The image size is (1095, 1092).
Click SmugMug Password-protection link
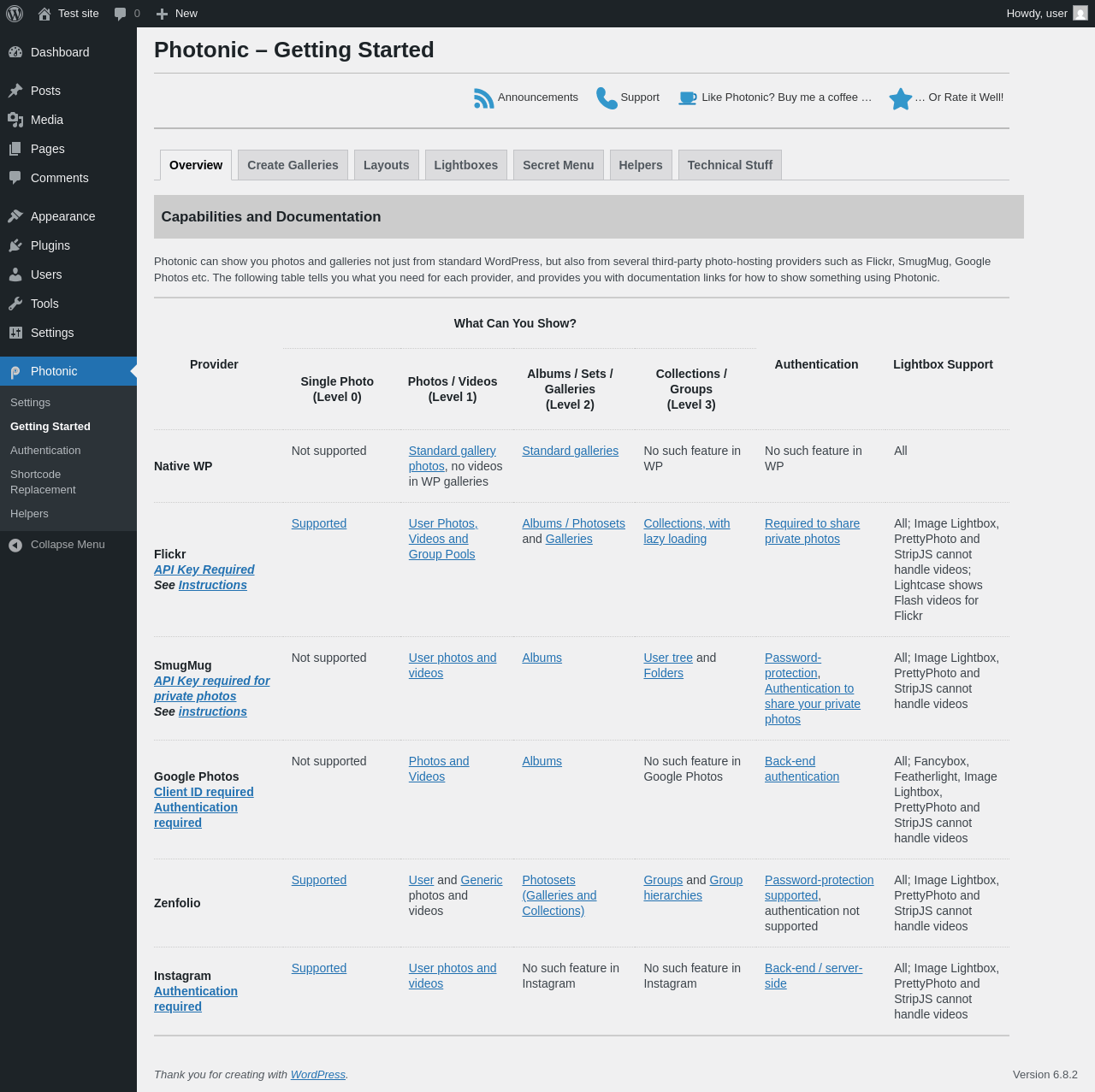(792, 665)
